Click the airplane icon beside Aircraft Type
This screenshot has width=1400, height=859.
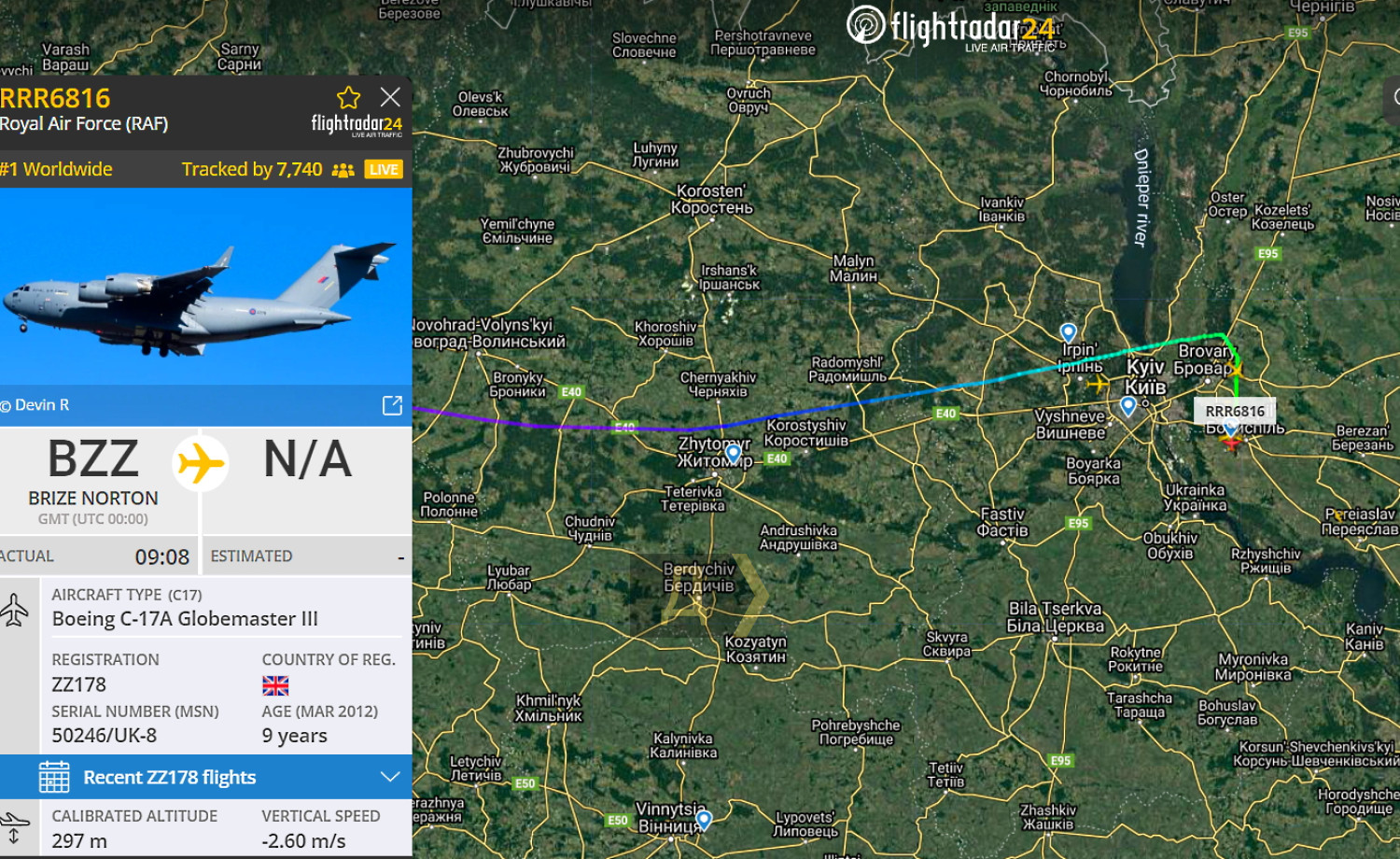click(16, 609)
